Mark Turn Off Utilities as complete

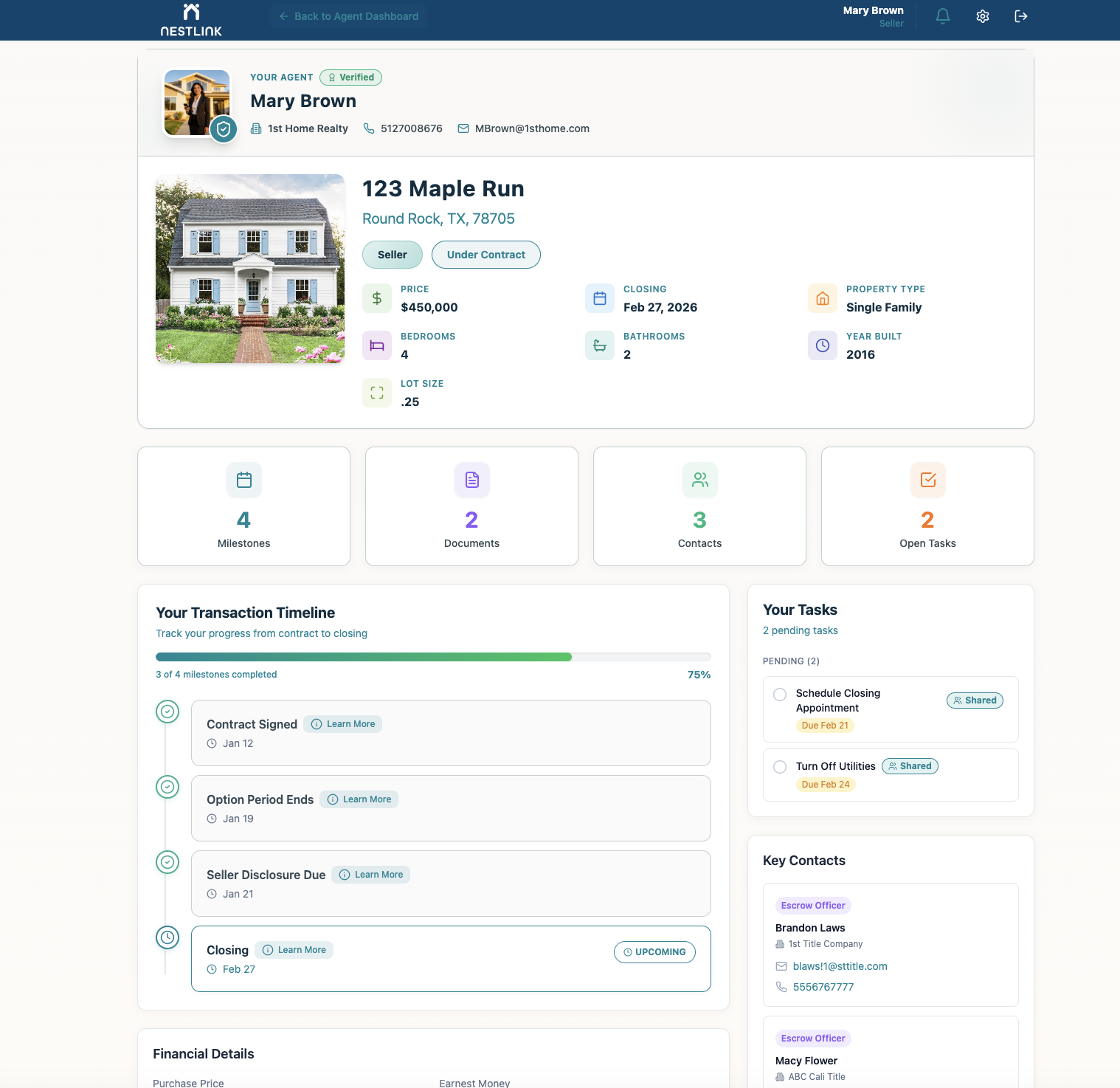[780, 766]
